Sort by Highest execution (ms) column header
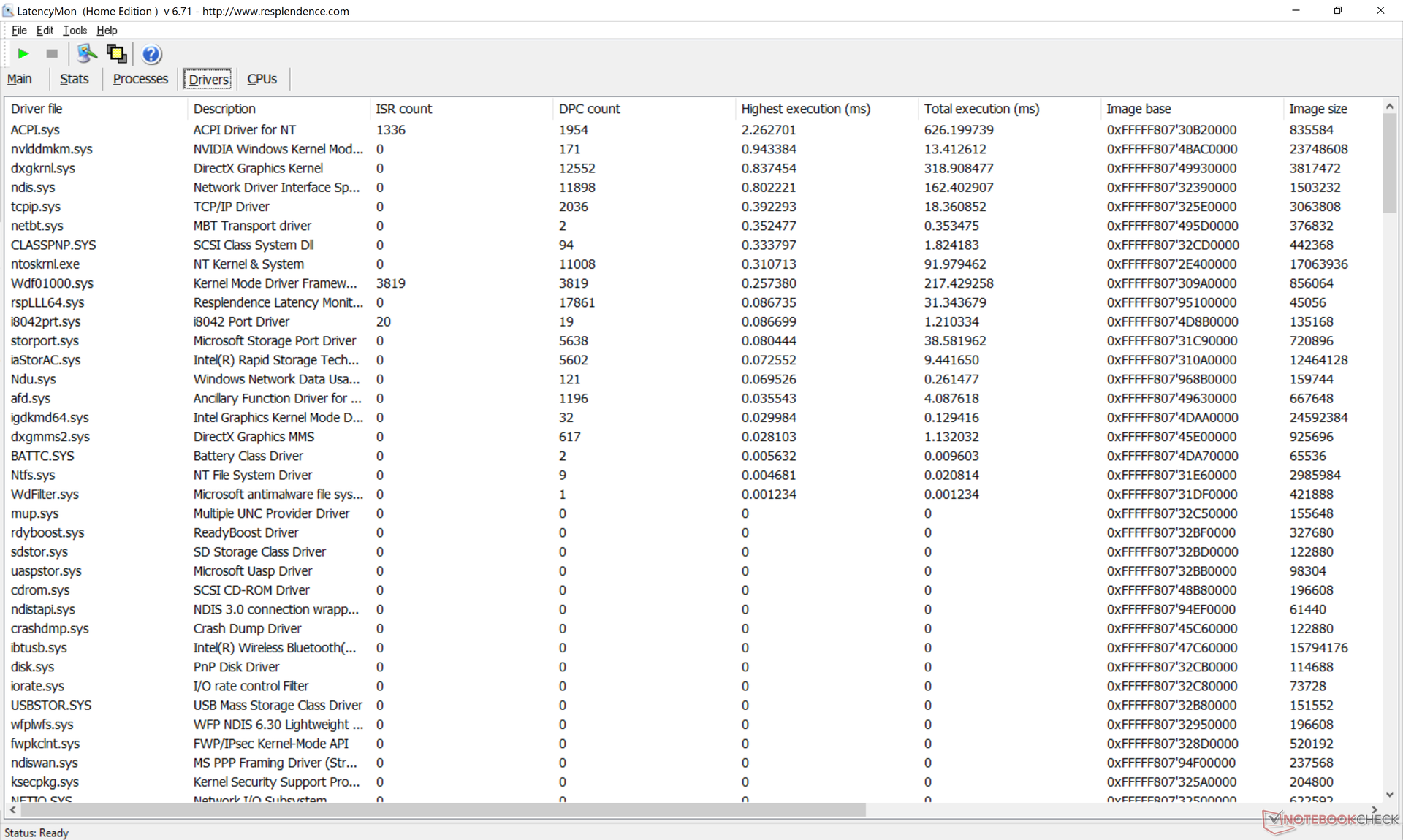Image resolution: width=1403 pixels, height=840 pixels. tap(826, 109)
